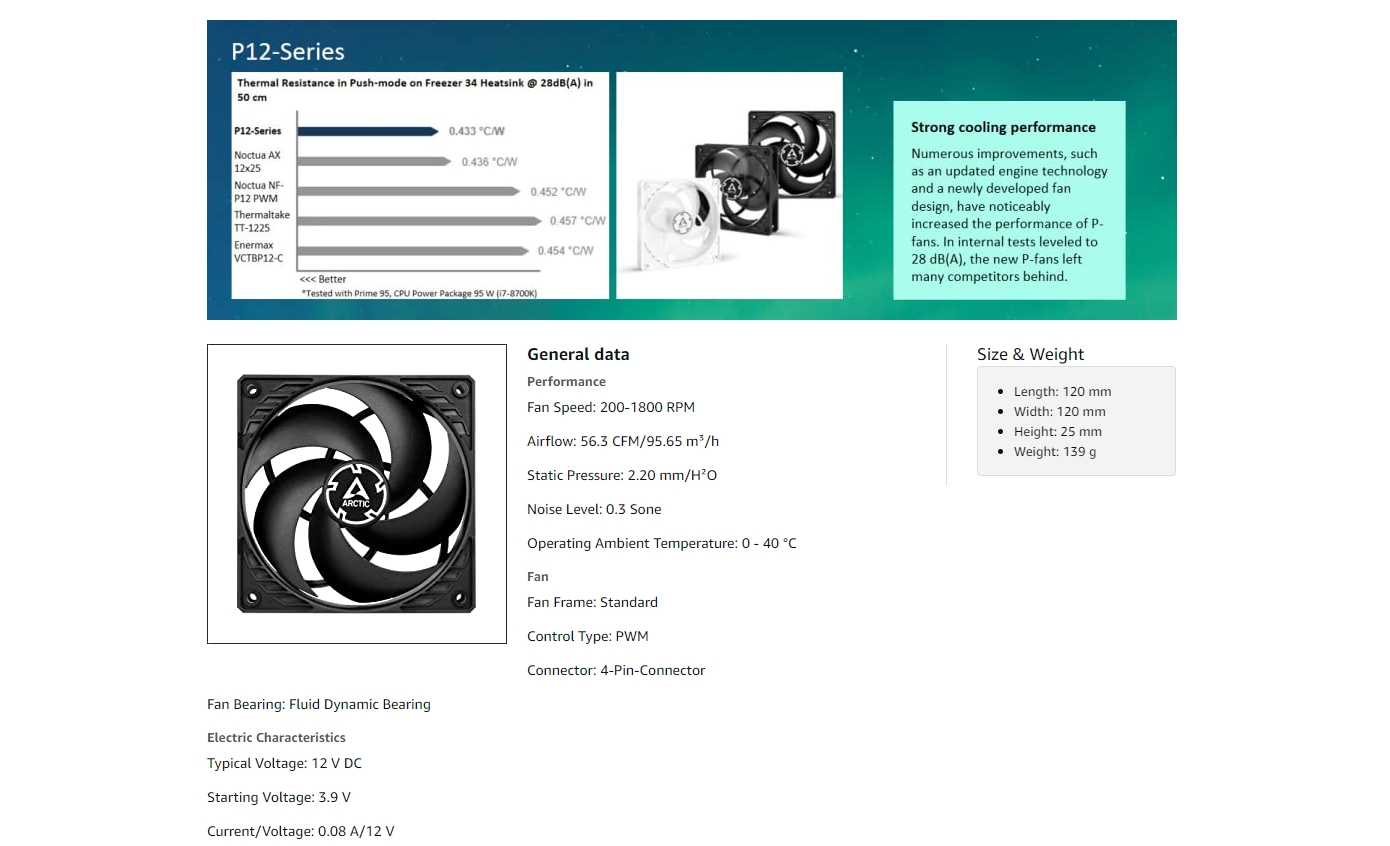1390x846 pixels.
Task: Click the 'General data' heading
Action: 578,354
